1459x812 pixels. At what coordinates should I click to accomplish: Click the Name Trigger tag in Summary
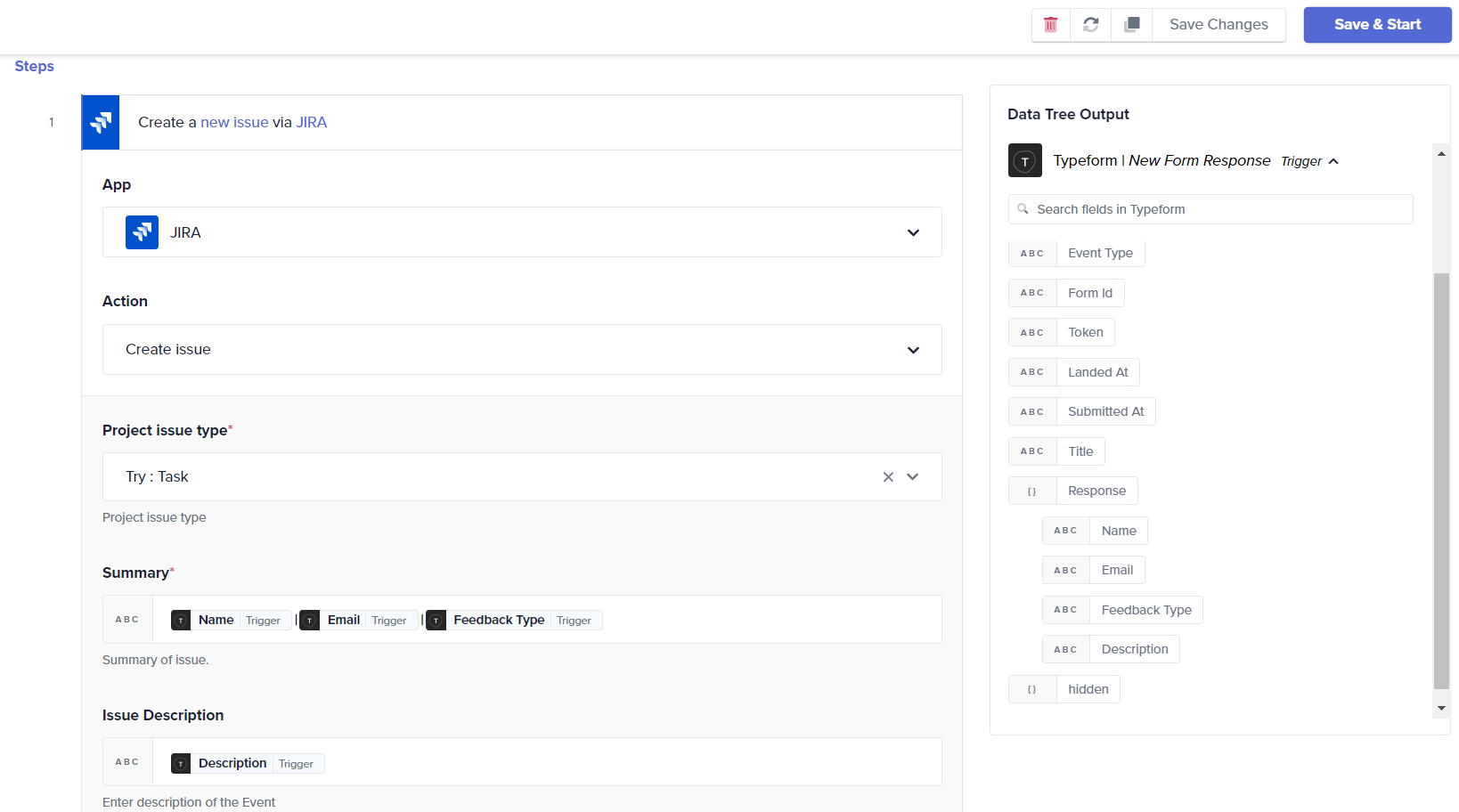(231, 621)
